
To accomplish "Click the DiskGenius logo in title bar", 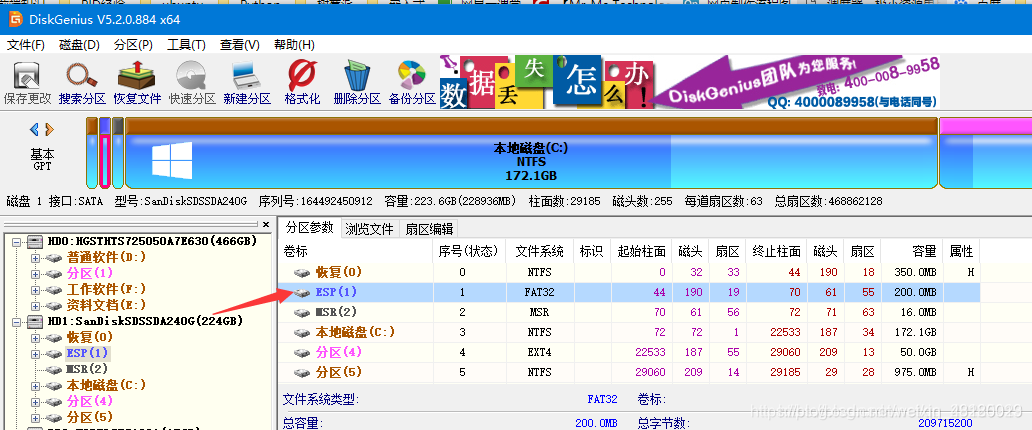I will pos(14,20).
